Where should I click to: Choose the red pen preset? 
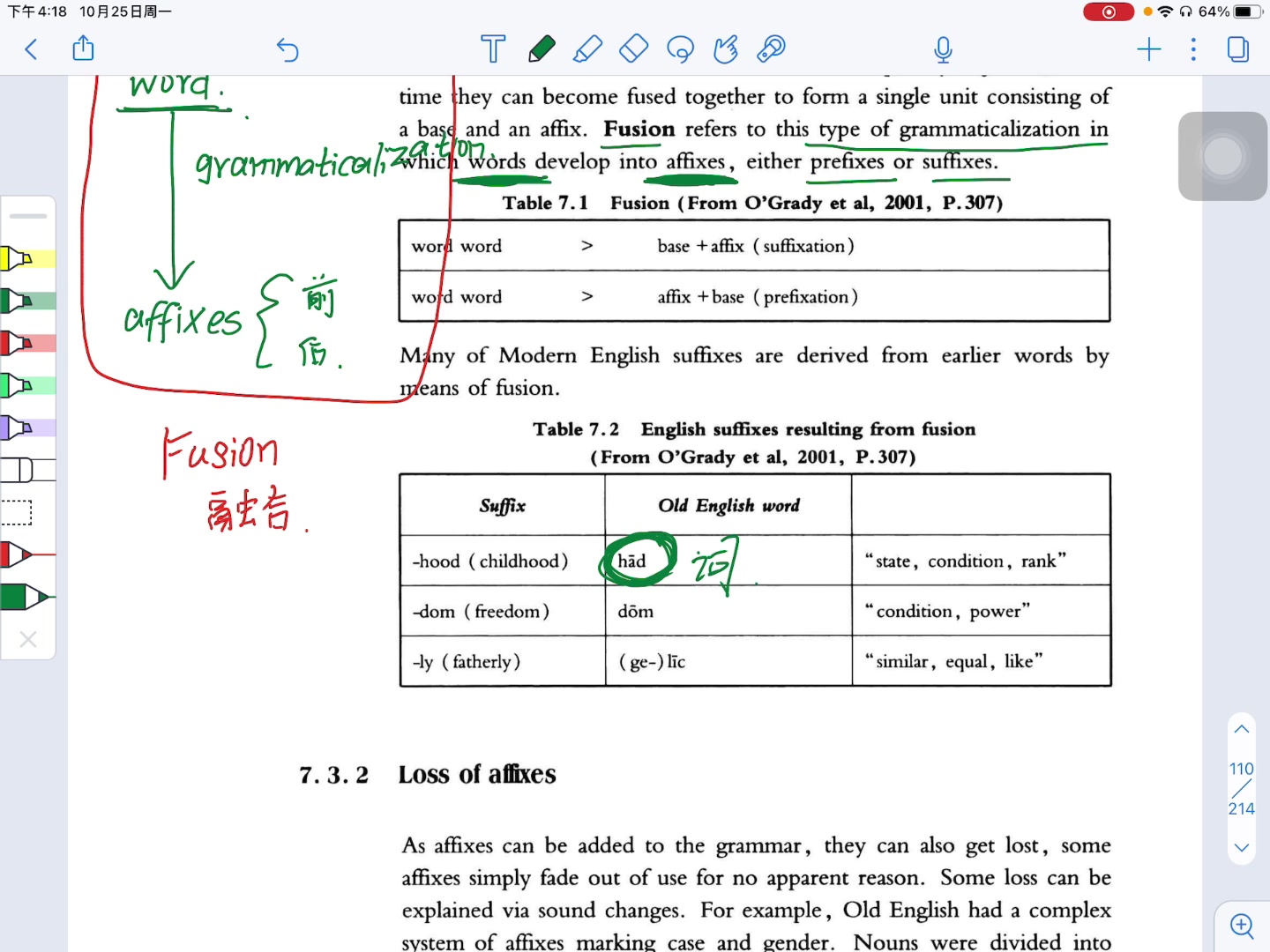[28, 554]
